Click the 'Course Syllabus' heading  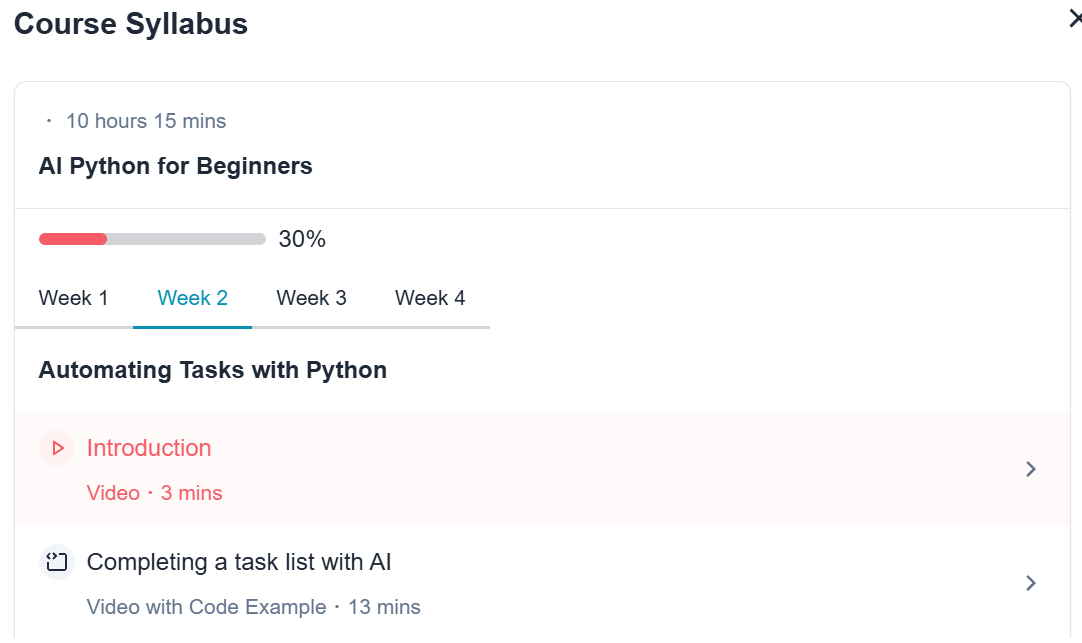pos(130,24)
